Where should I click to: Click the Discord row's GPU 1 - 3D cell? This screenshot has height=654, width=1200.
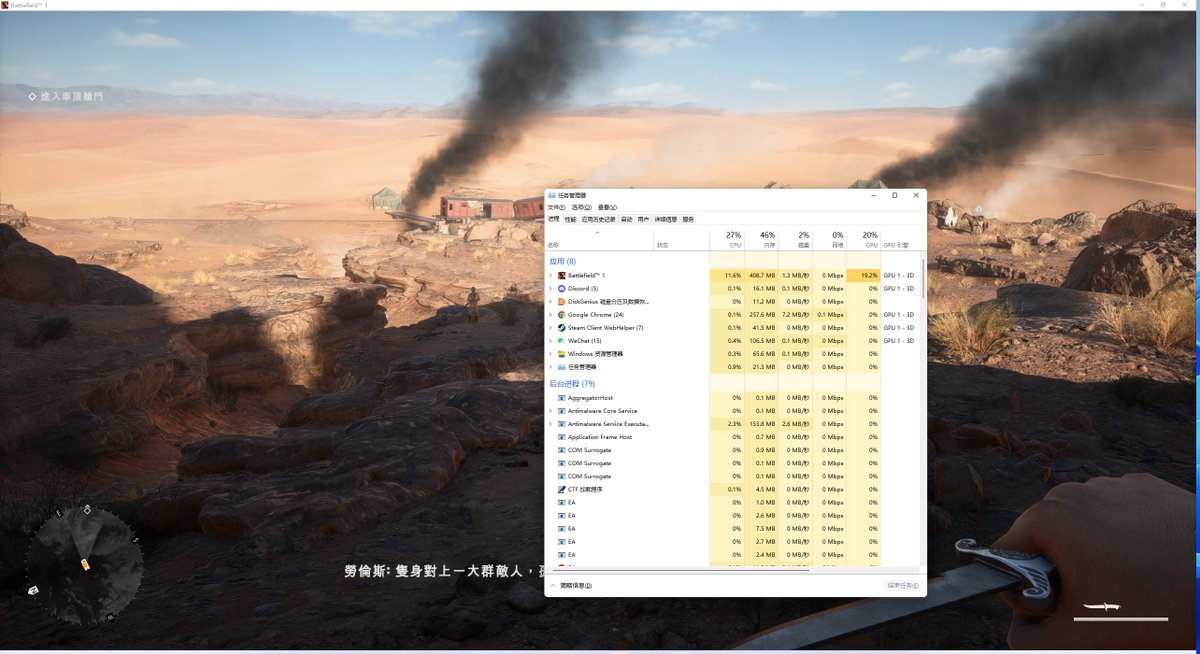898,288
